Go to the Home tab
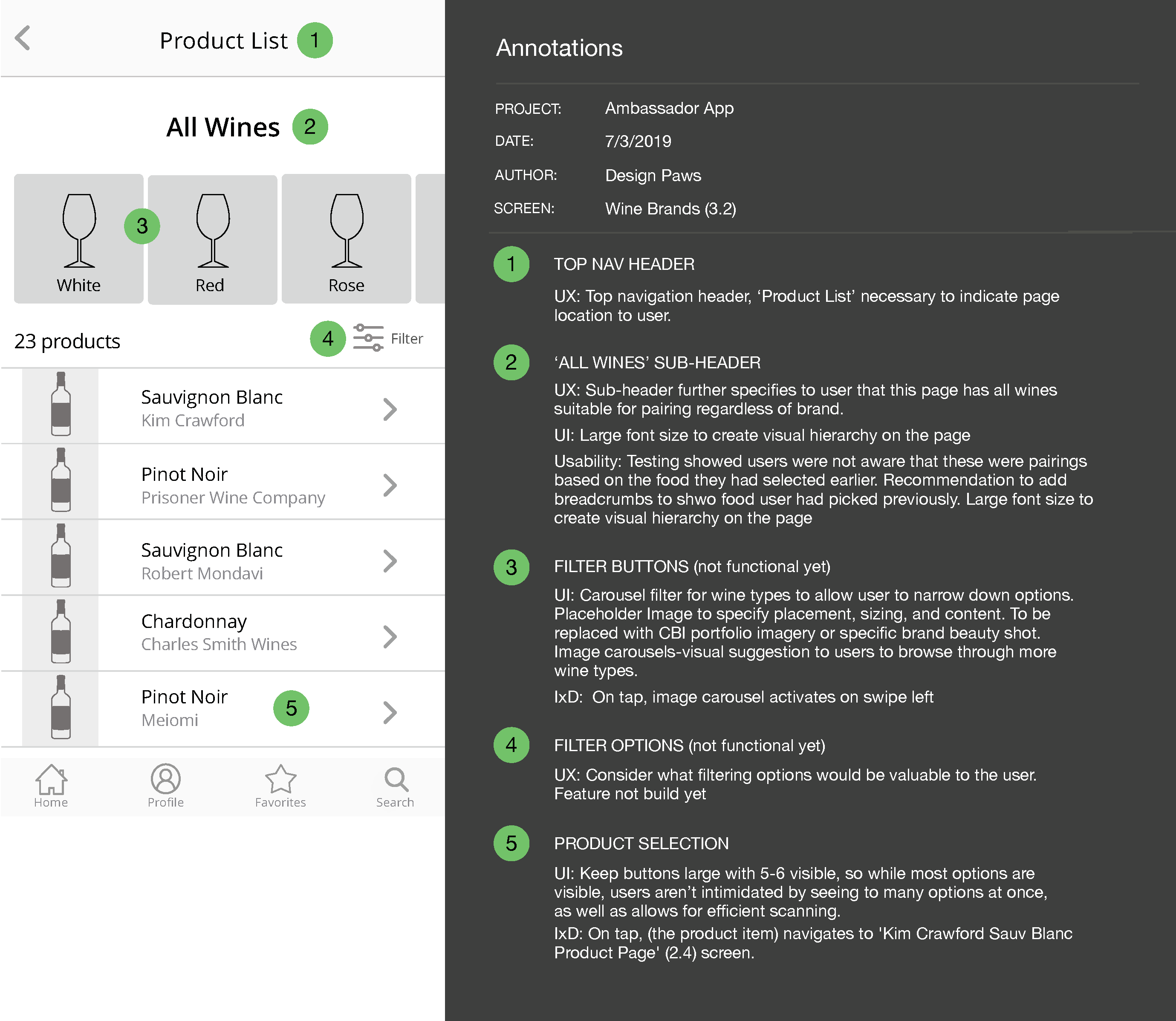 [51, 786]
